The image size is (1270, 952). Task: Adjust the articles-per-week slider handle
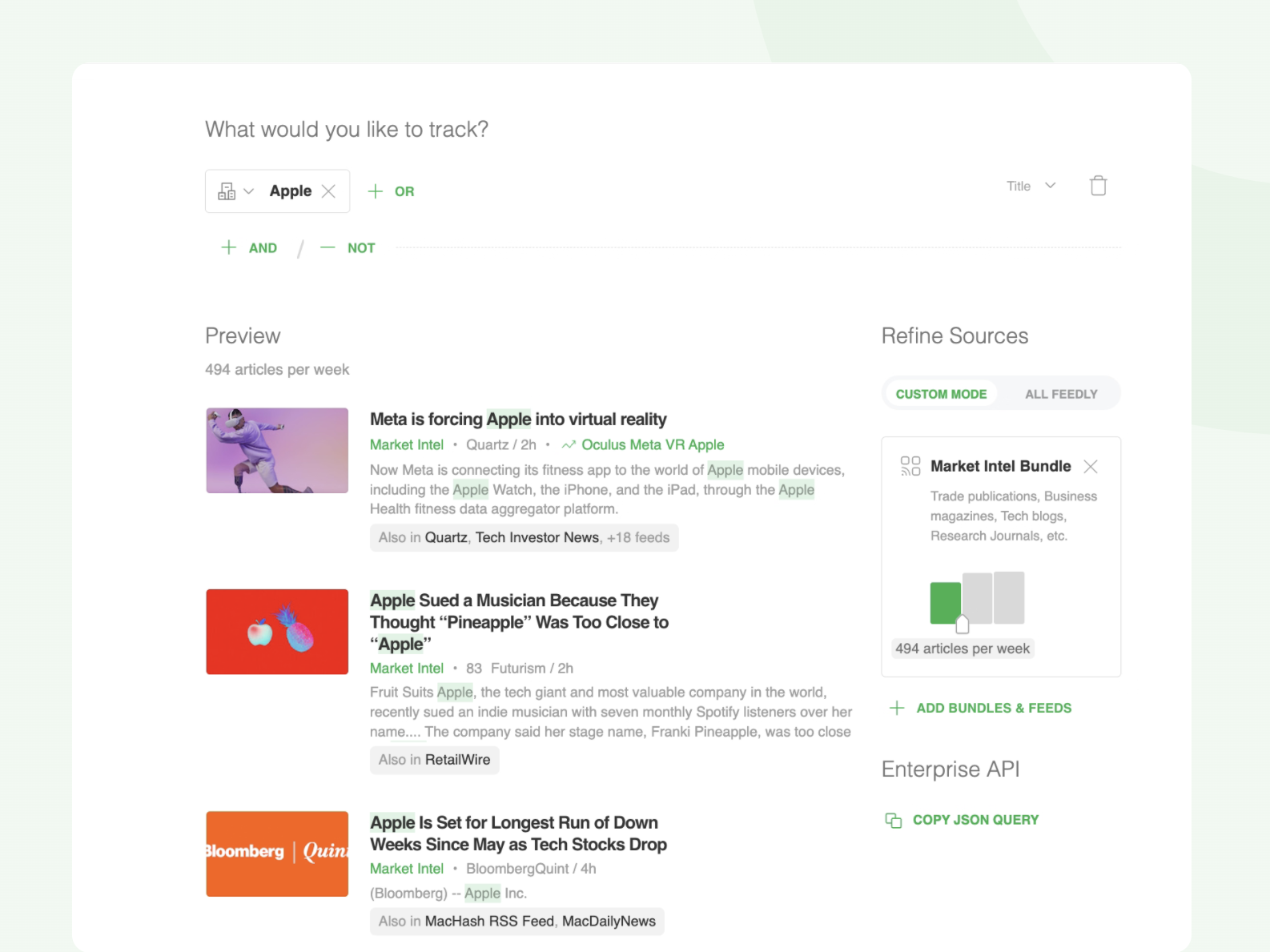[963, 625]
